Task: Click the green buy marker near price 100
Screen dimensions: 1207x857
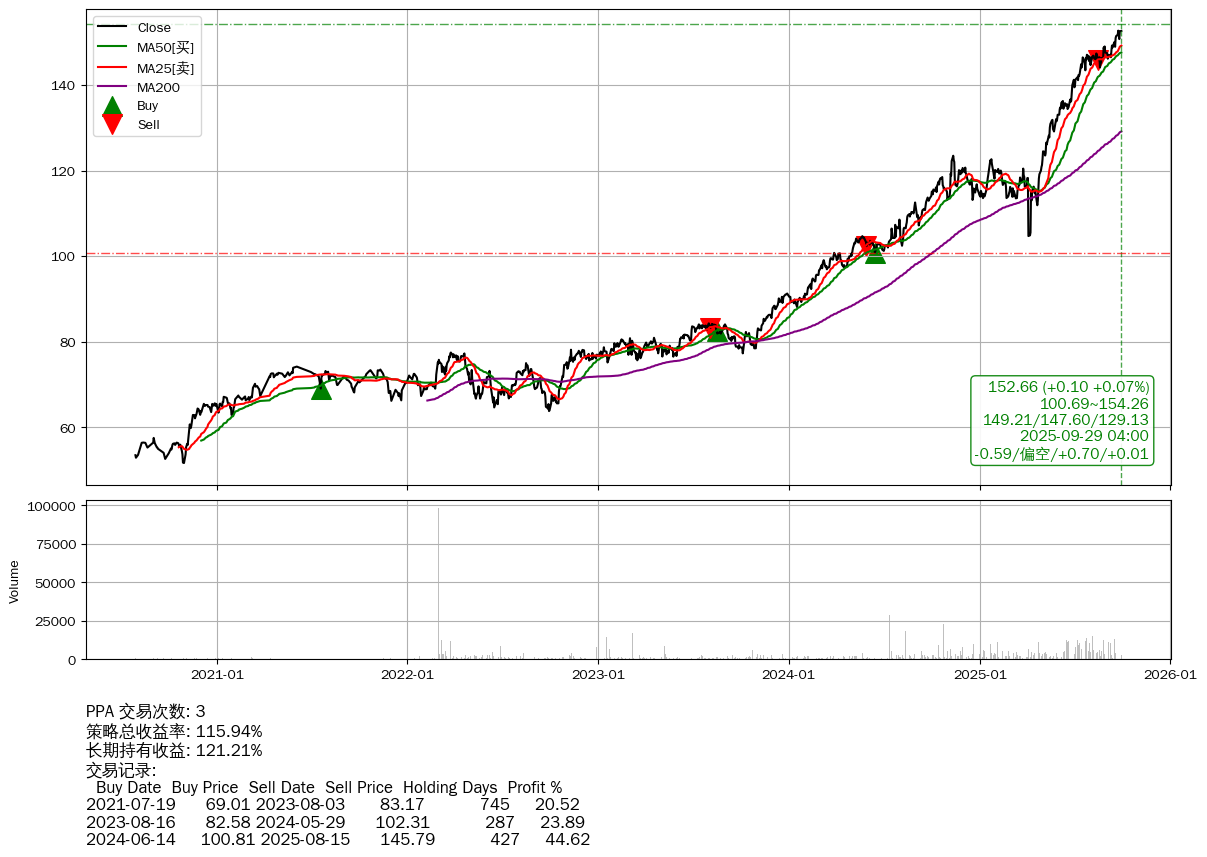Action: (x=875, y=253)
